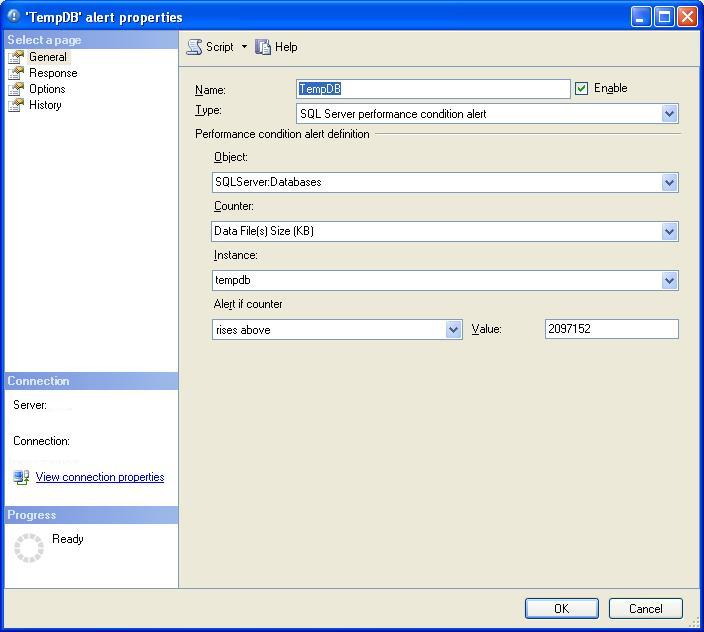704x632 pixels.
Task: Click the 'Ready' status text
Action: pyautogui.click(x=68, y=539)
